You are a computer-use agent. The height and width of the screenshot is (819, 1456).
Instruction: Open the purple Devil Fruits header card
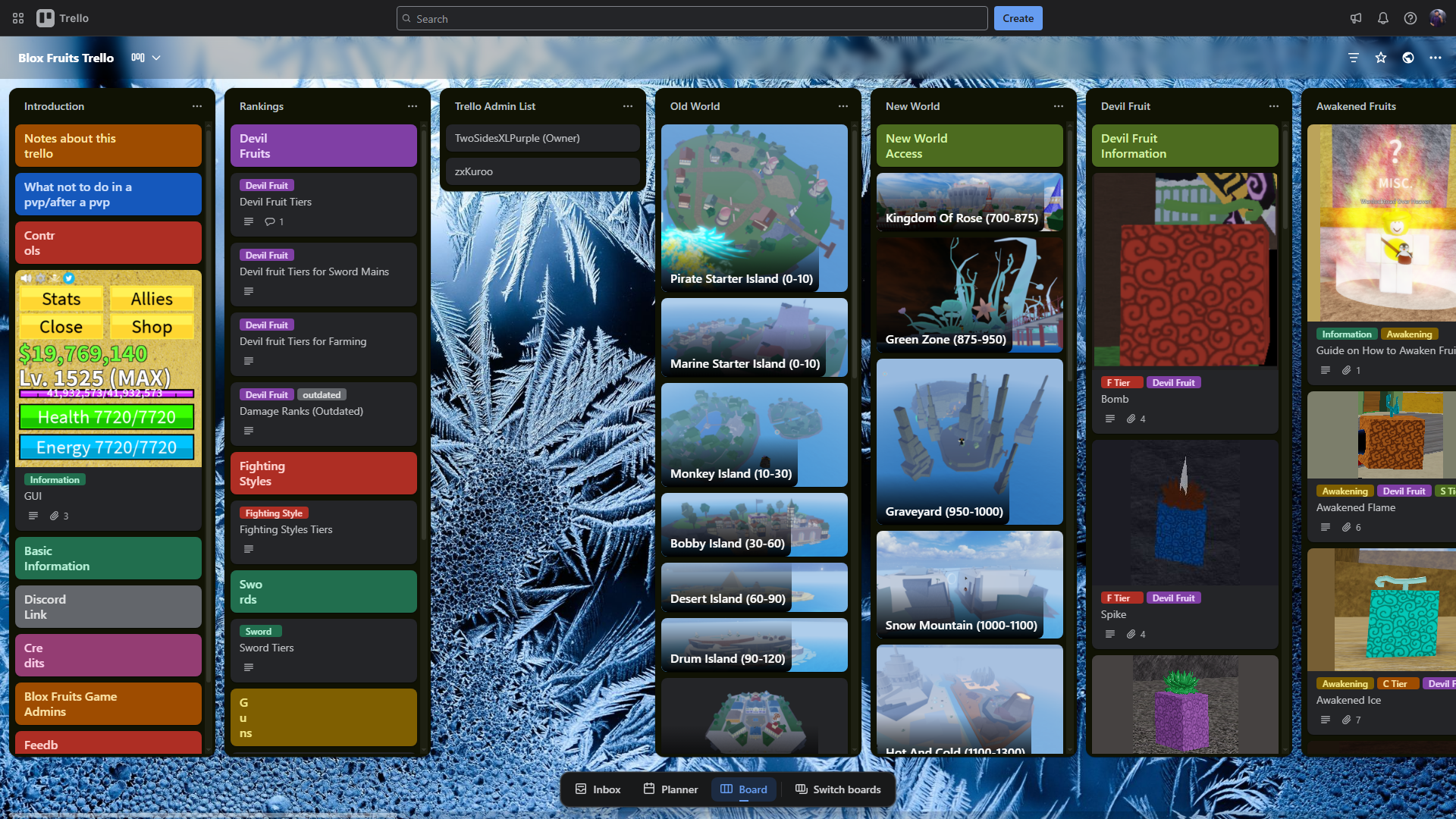click(x=324, y=146)
